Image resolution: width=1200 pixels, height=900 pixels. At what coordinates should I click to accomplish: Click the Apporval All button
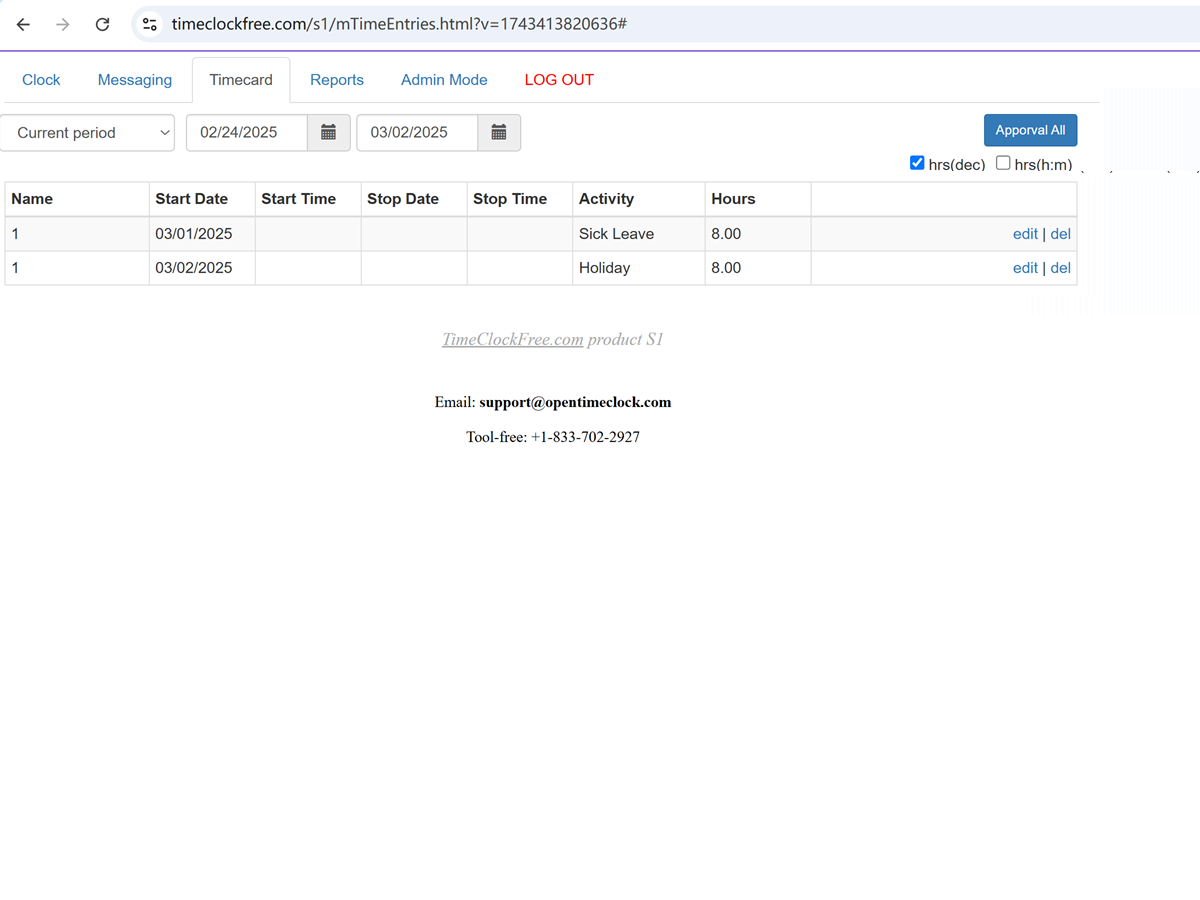pos(1030,130)
